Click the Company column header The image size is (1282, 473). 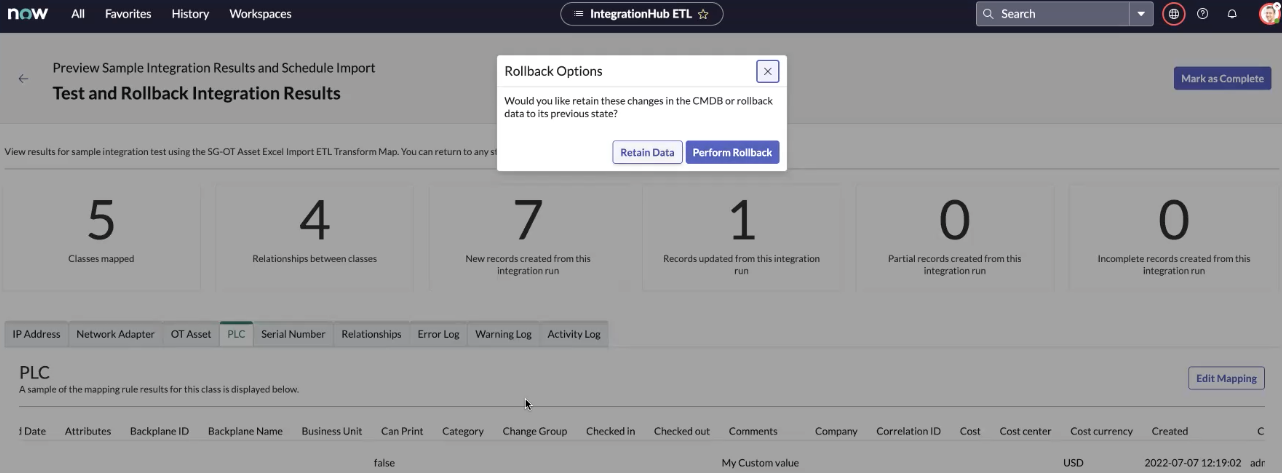(836, 431)
